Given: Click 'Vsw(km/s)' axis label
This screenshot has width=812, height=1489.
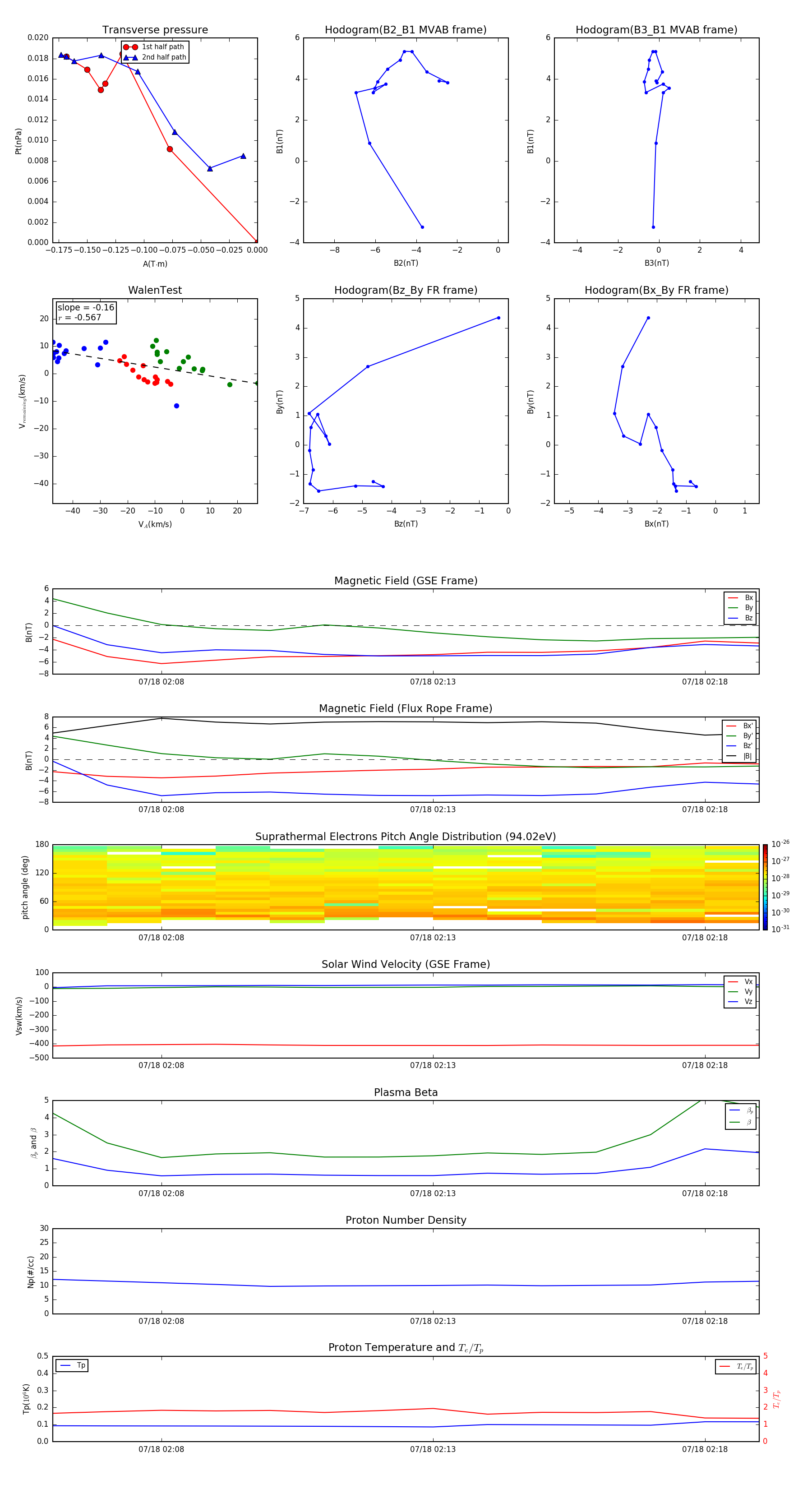Looking at the screenshot, I should tap(19, 1016).
